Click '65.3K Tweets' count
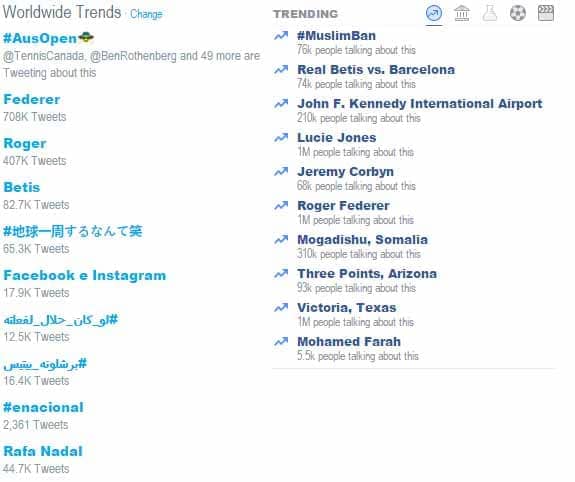Viewport: 575px width, 482px height. point(36,249)
